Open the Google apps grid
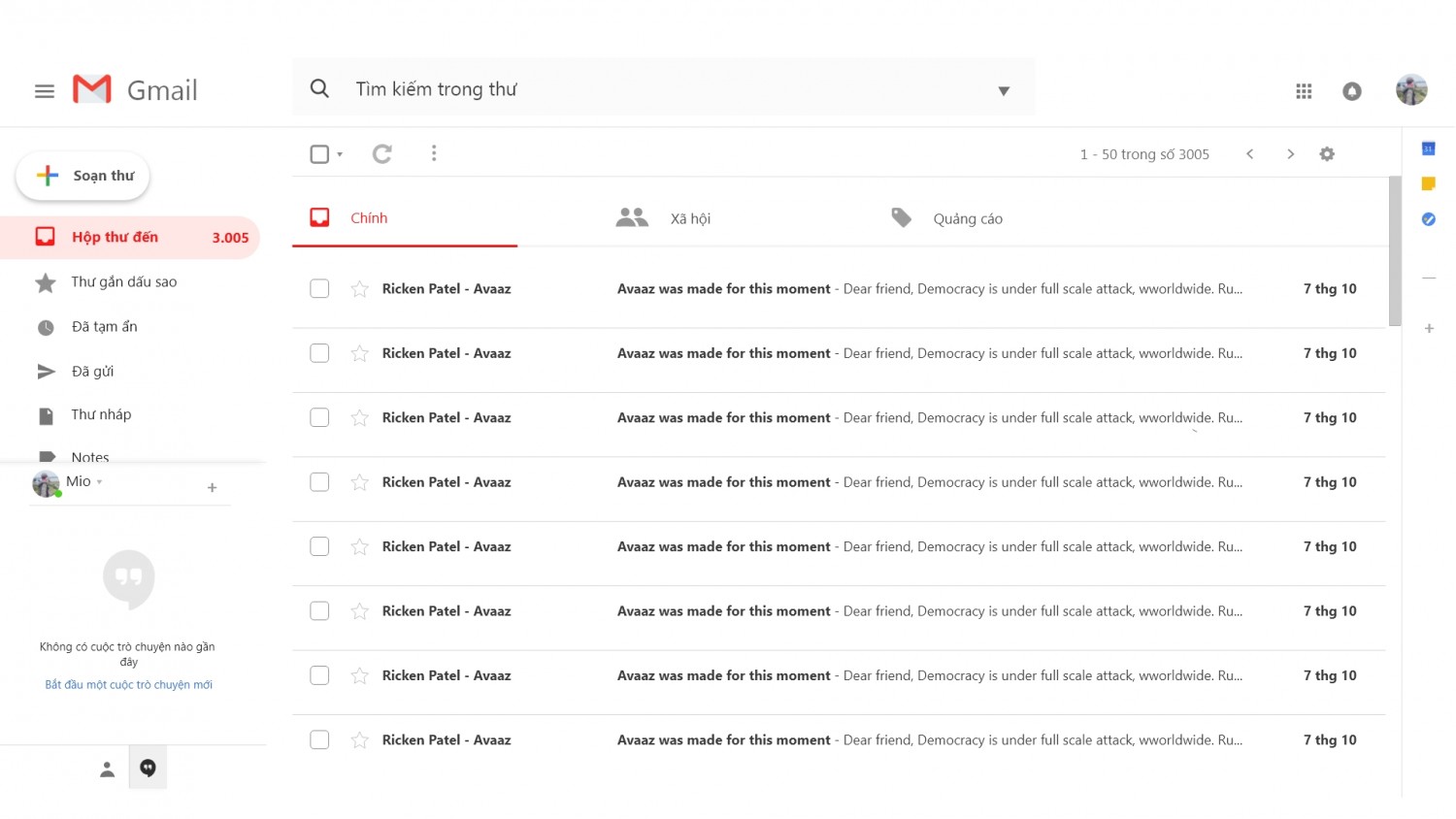 [1304, 91]
